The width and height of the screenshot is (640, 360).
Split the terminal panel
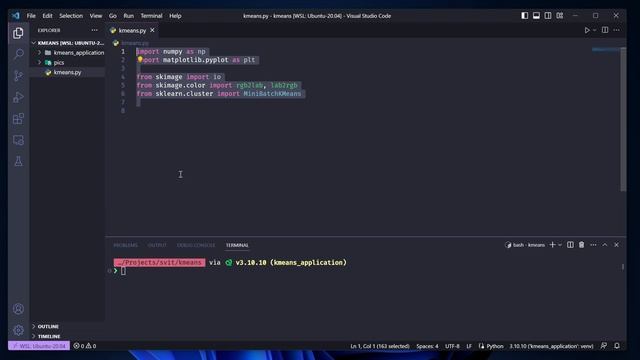tap(570, 245)
